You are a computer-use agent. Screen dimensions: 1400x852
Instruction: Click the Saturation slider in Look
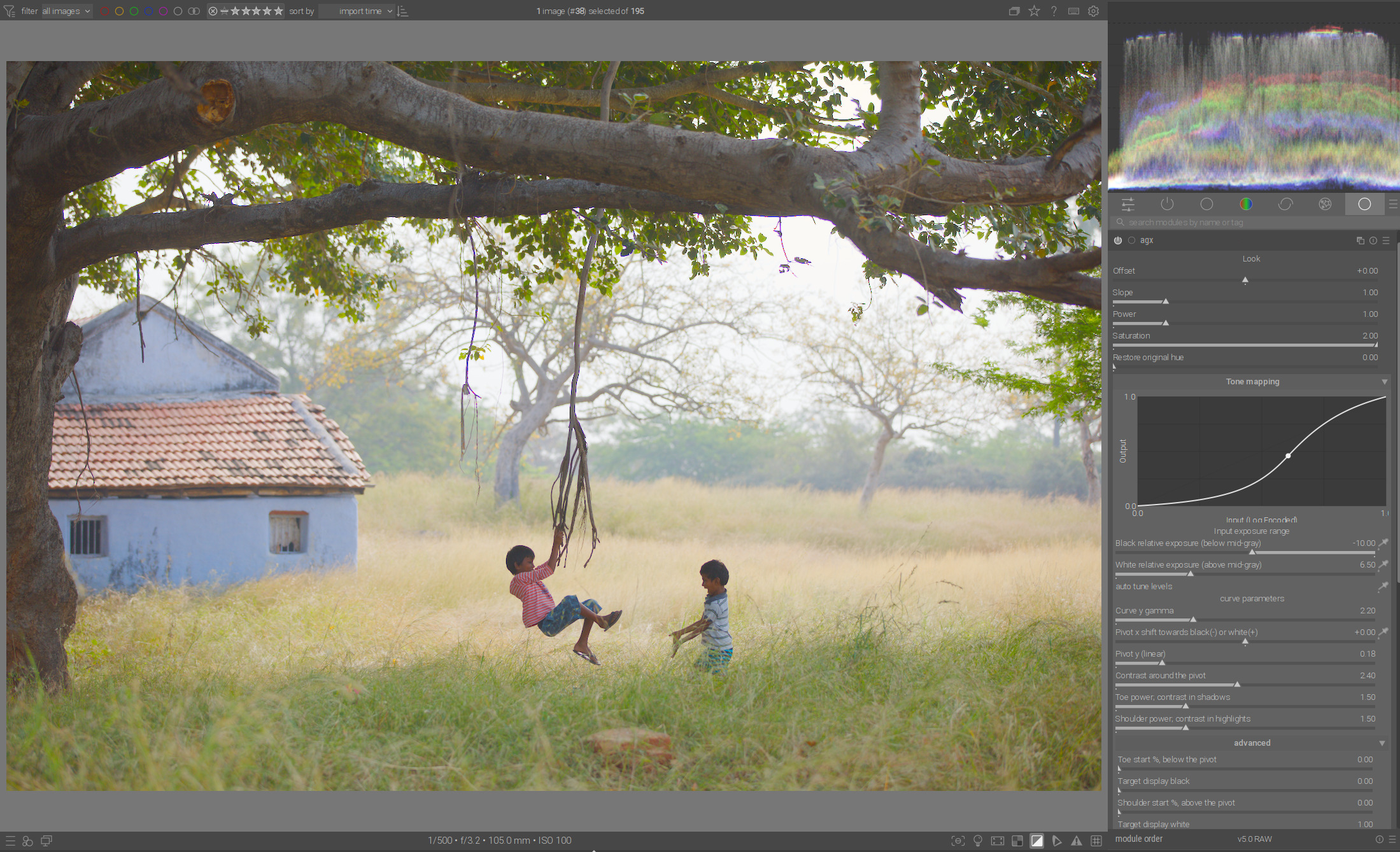point(1245,345)
